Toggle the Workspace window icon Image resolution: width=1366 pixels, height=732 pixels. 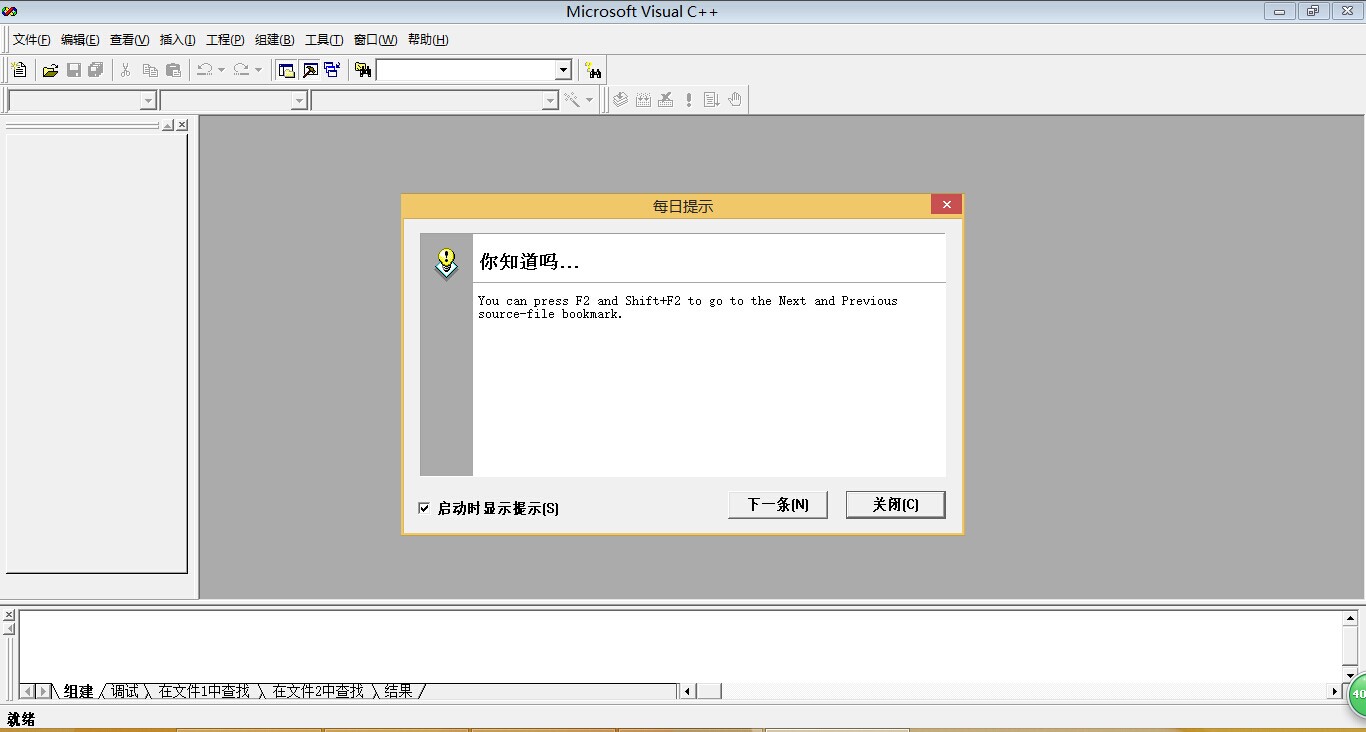287,70
